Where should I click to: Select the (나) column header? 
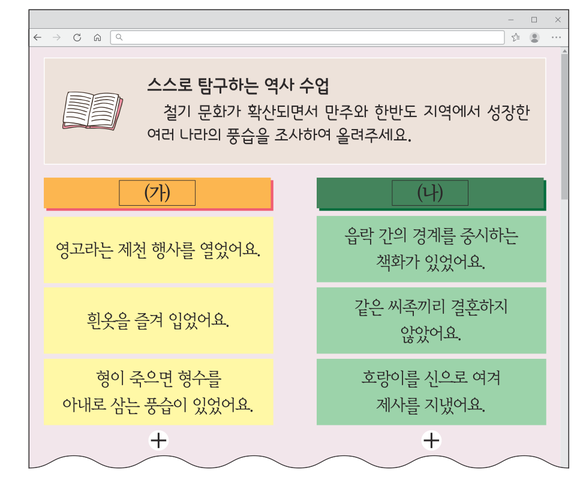431,193
